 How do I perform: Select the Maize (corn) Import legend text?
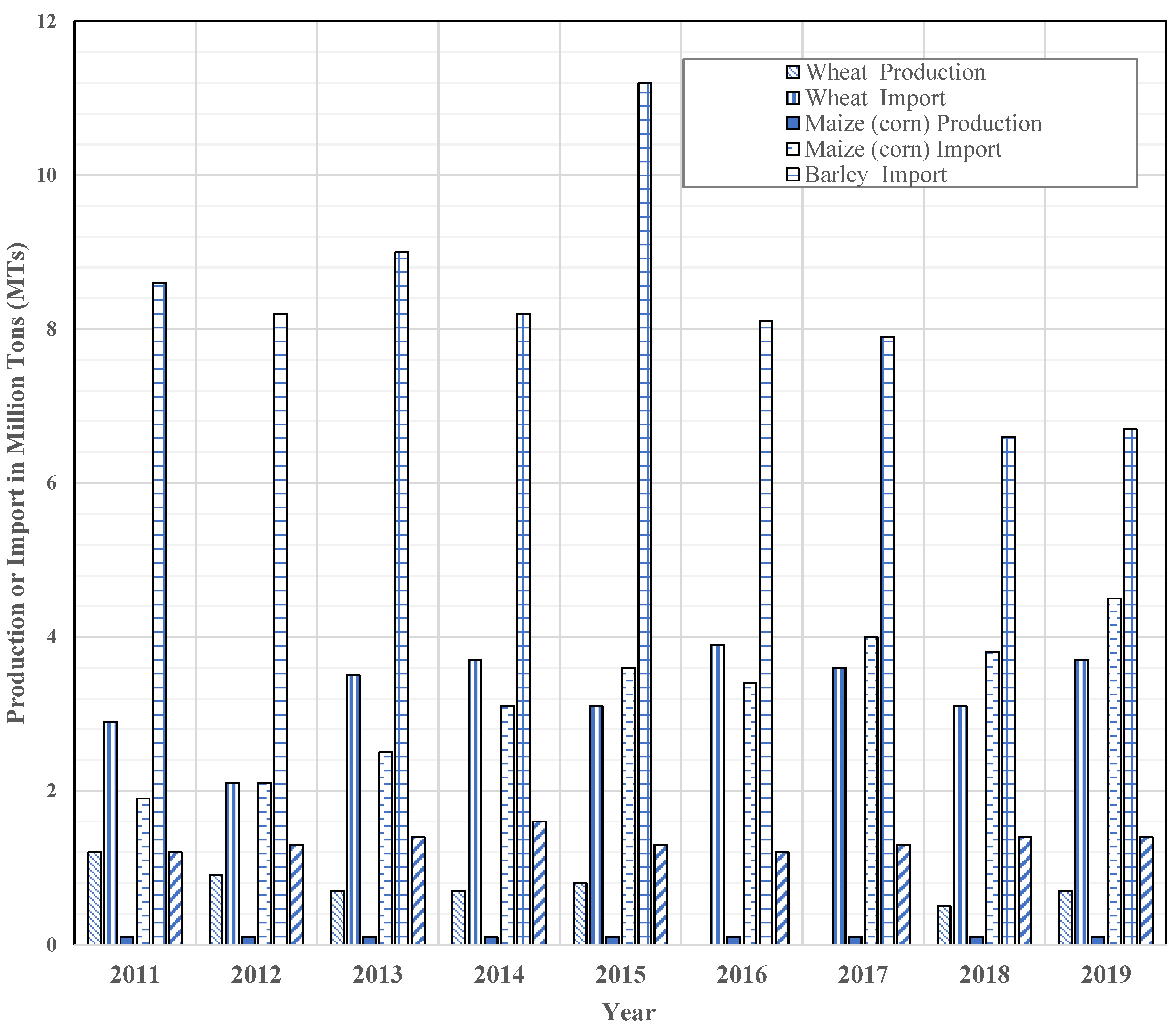pos(903,149)
